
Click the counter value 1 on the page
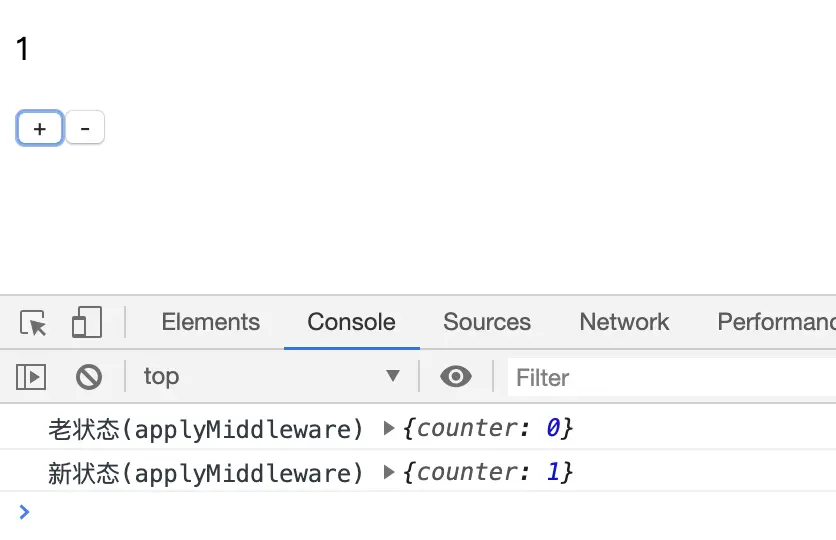click(x=23, y=49)
